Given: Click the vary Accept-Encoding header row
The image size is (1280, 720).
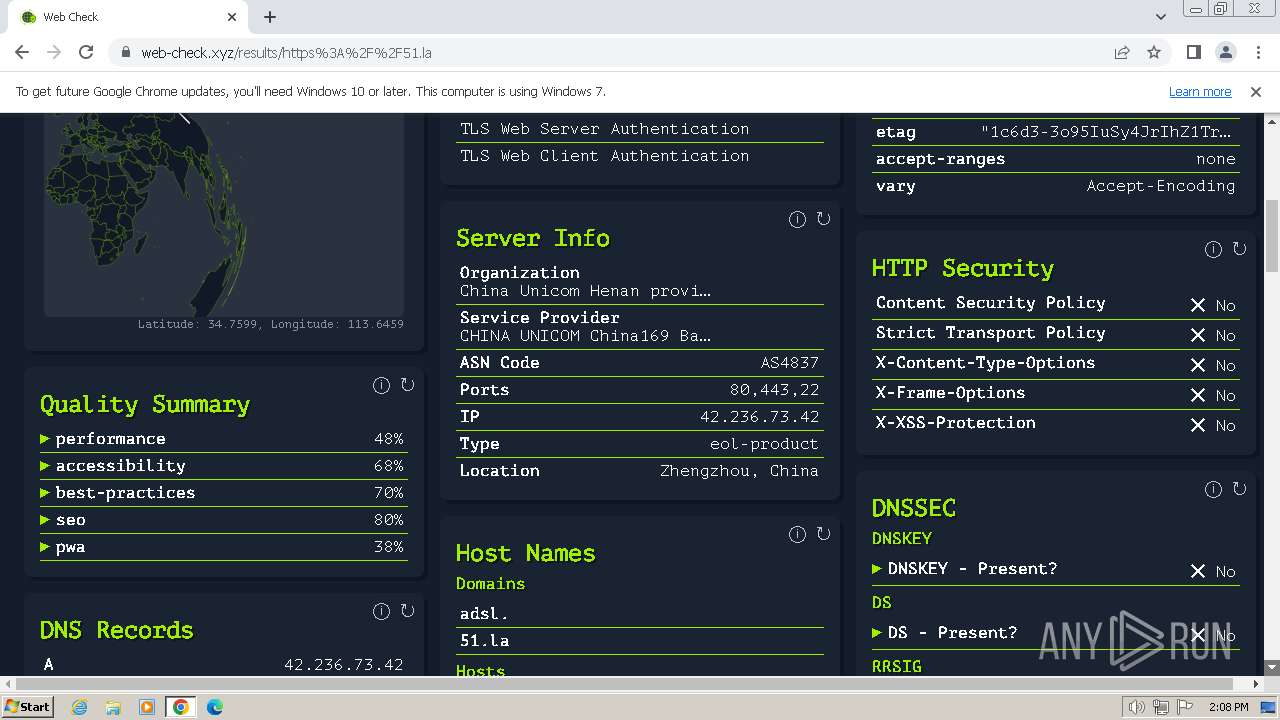Looking at the screenshot, I should 1056,186.
